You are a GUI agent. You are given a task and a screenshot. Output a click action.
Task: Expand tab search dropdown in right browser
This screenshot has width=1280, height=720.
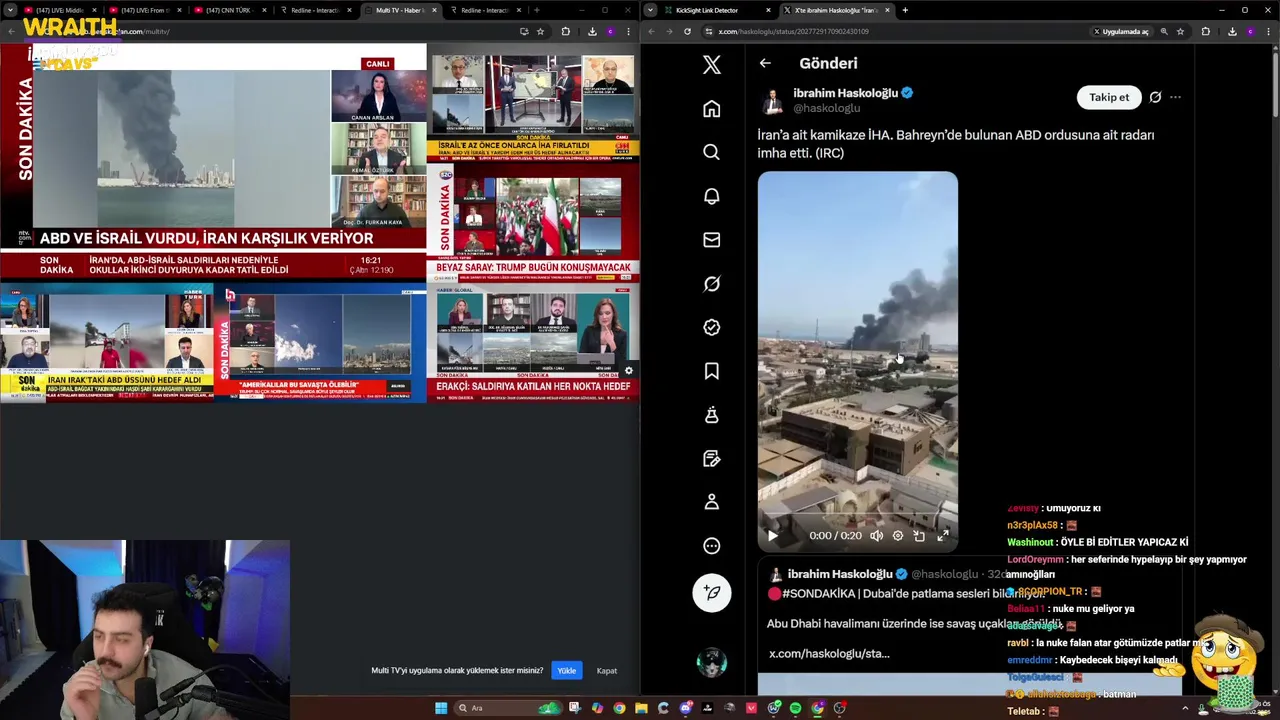651,10
